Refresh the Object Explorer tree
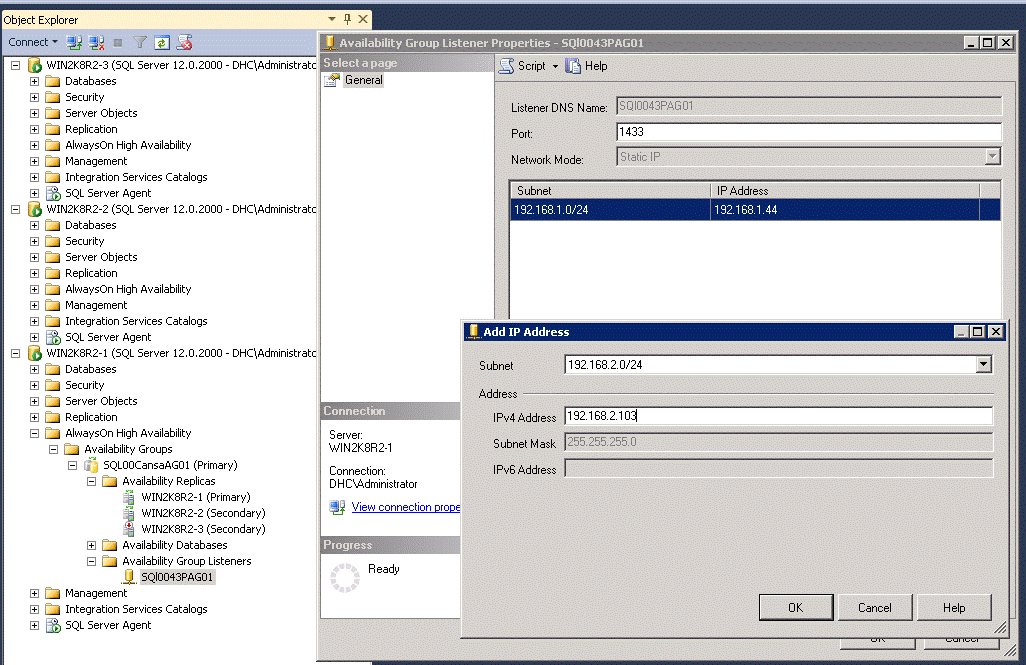 162,42
